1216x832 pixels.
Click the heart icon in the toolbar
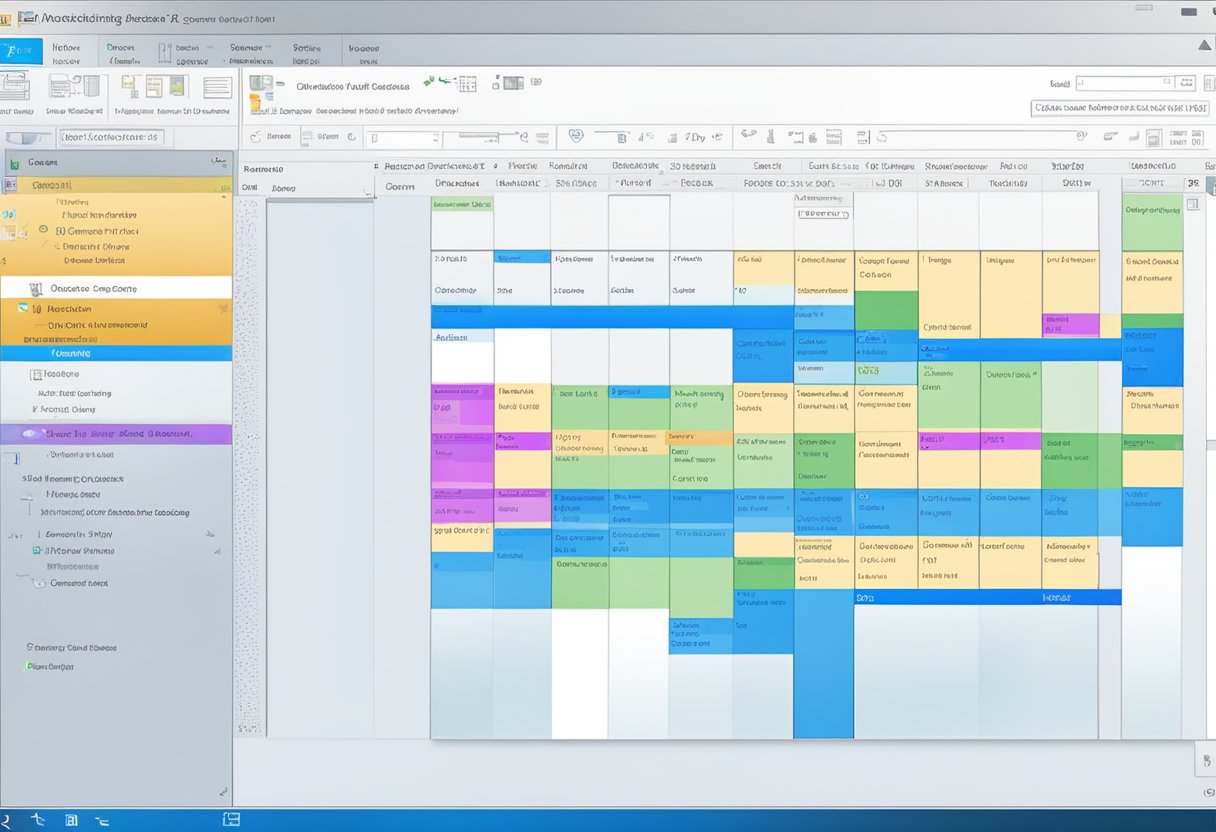575,136
